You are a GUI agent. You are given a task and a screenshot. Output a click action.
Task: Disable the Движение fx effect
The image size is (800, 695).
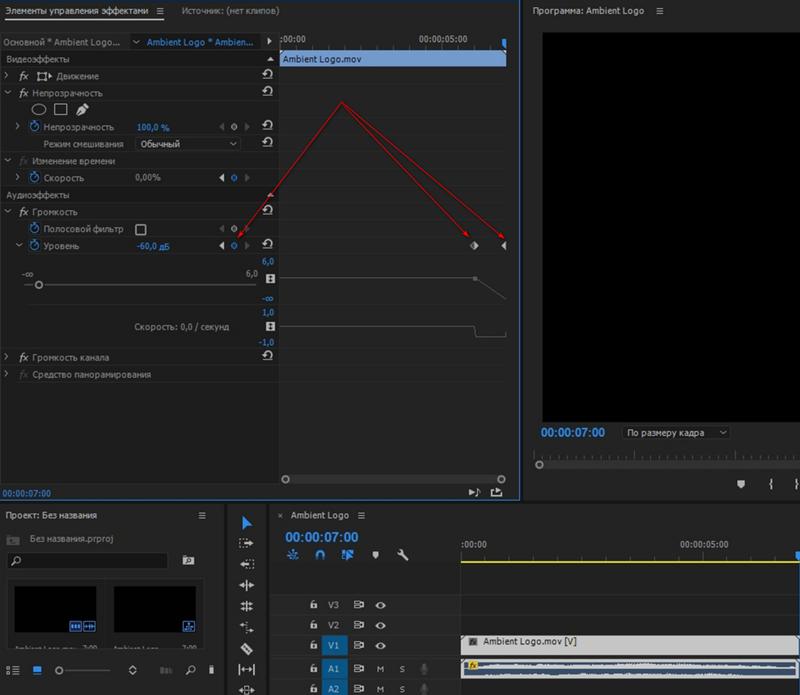pyautogui.click(x=23, y=76)
